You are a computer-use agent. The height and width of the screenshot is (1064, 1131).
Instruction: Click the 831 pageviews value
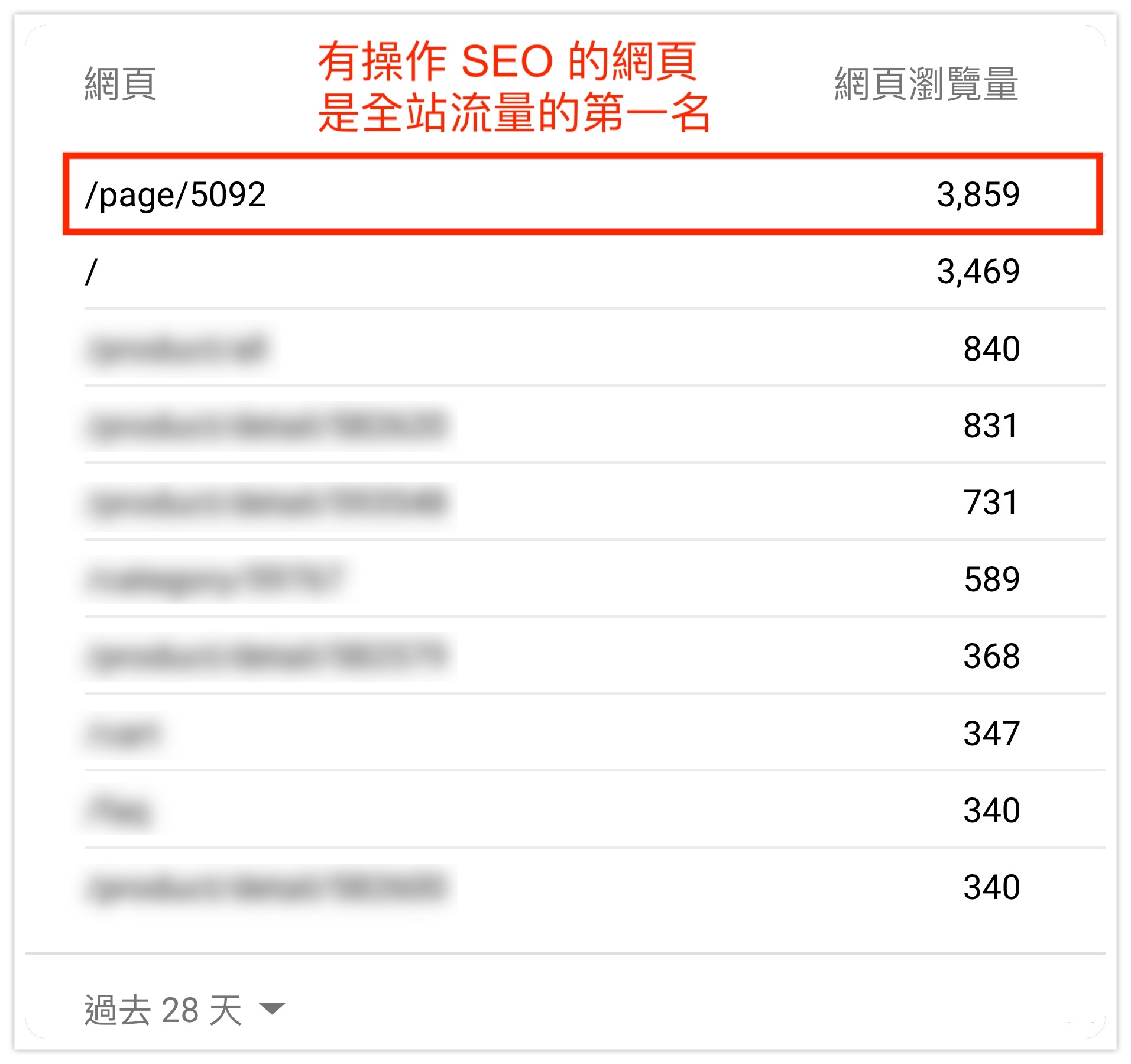pyautogui.click(x=991, y=426)
